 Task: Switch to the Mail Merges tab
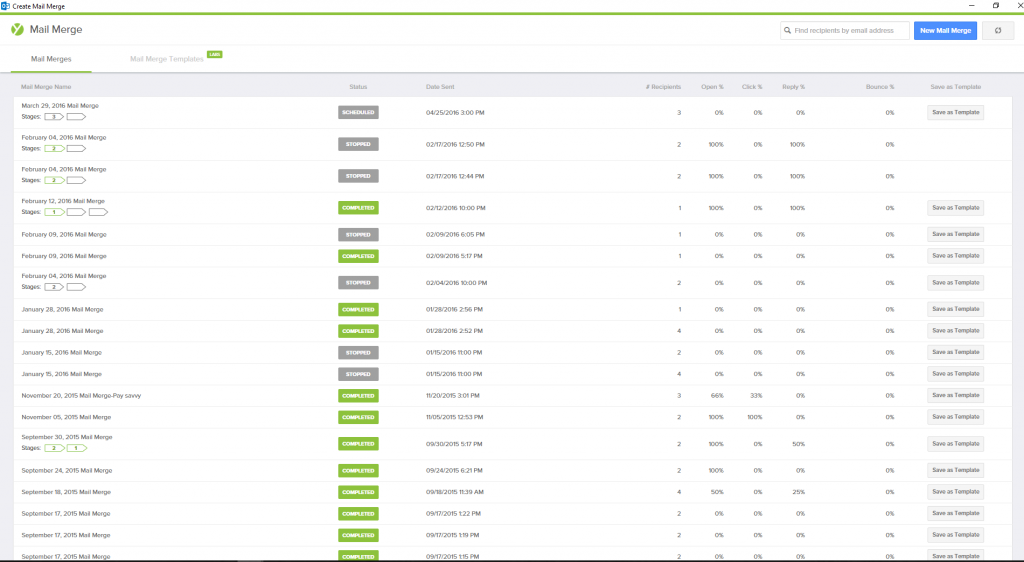tap(51, 59)
